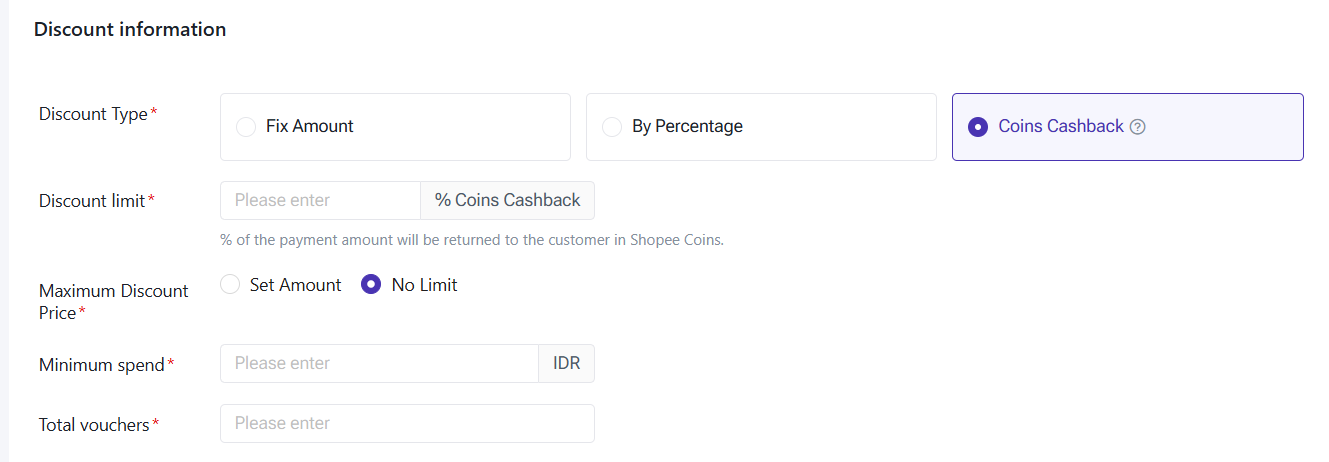Image resolution: width=1329 pixels, height=462 pixels.
Task: Click the Fix Amount label text
Action: (310, 127)
